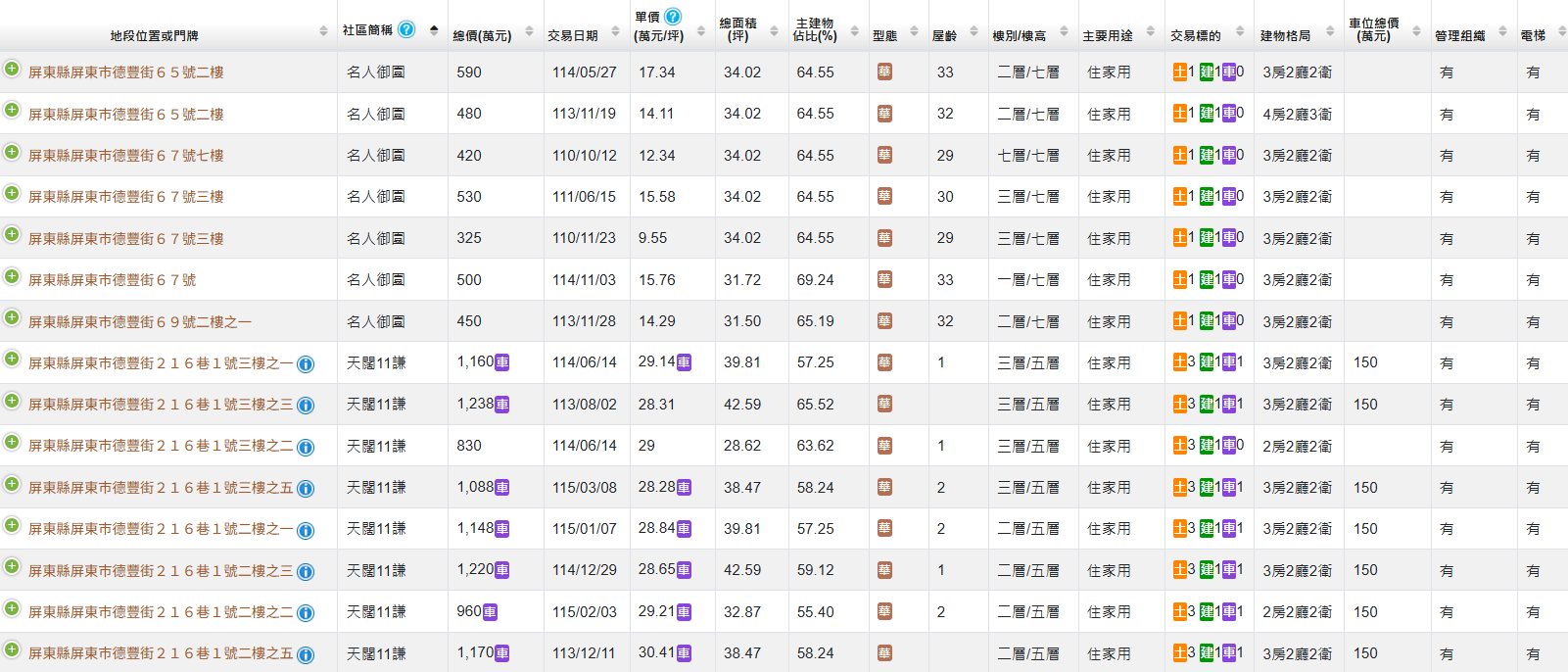
Task: Open address link 德豐街216巷1號三樓之五
Action: point(161,488)
